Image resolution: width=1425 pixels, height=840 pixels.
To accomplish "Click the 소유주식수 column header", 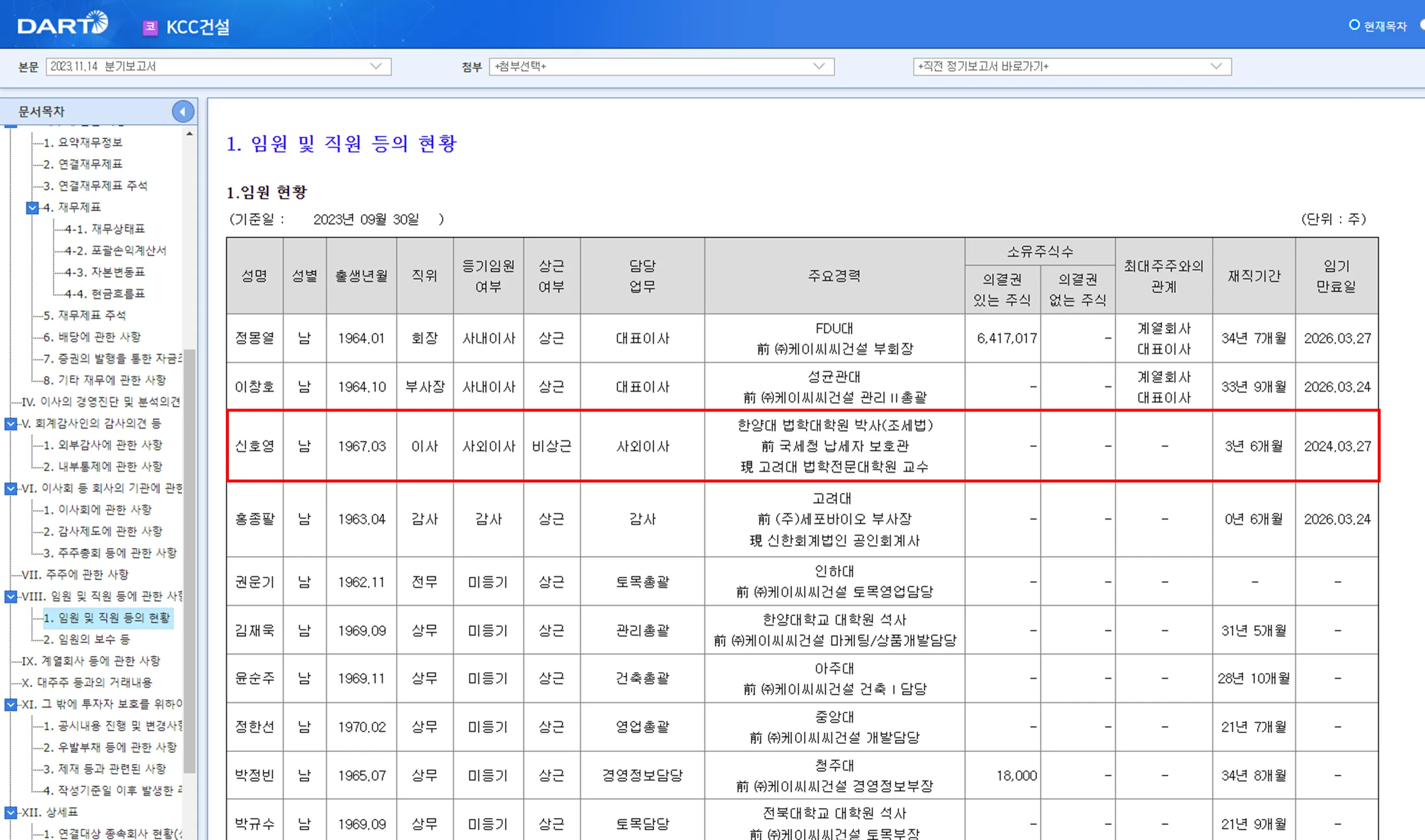I will coord(1040,252).
